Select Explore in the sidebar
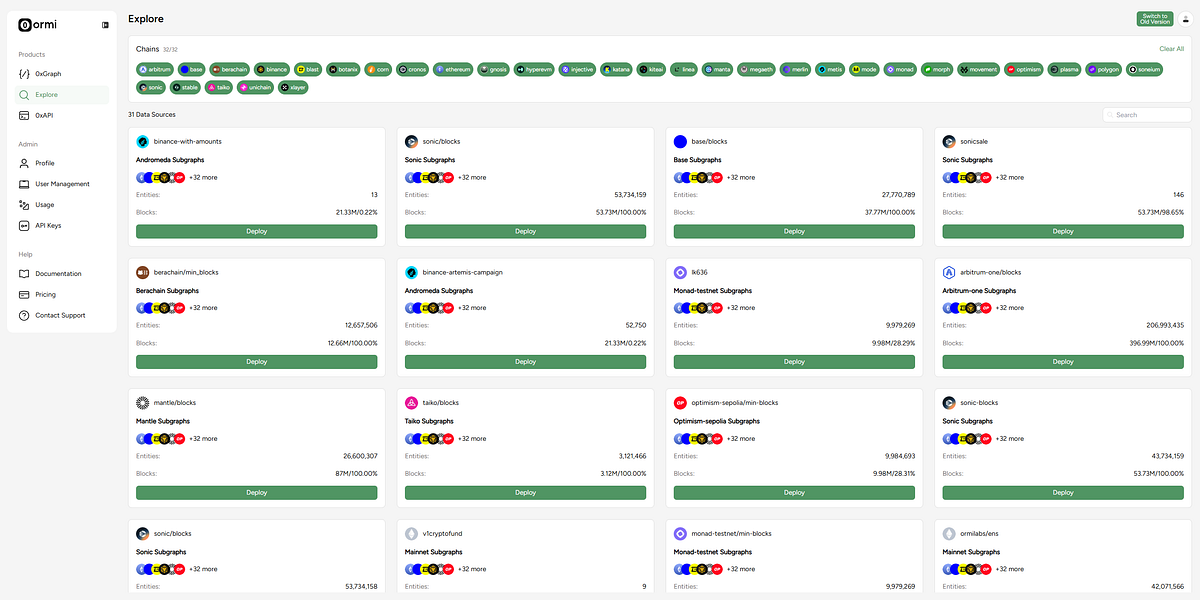This screenshot has width=1200, height=600. [x=63, y=95]
